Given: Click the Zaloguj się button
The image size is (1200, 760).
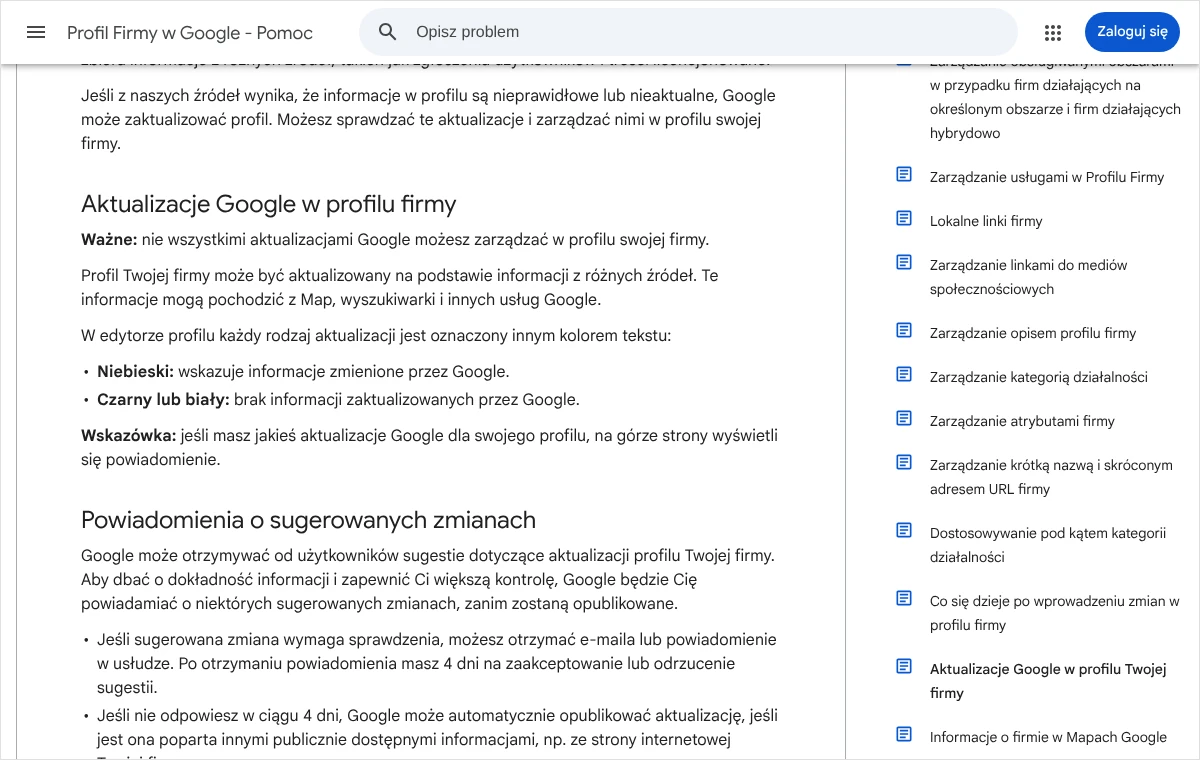Looking at the screenshot, I should pos(1132,32).
